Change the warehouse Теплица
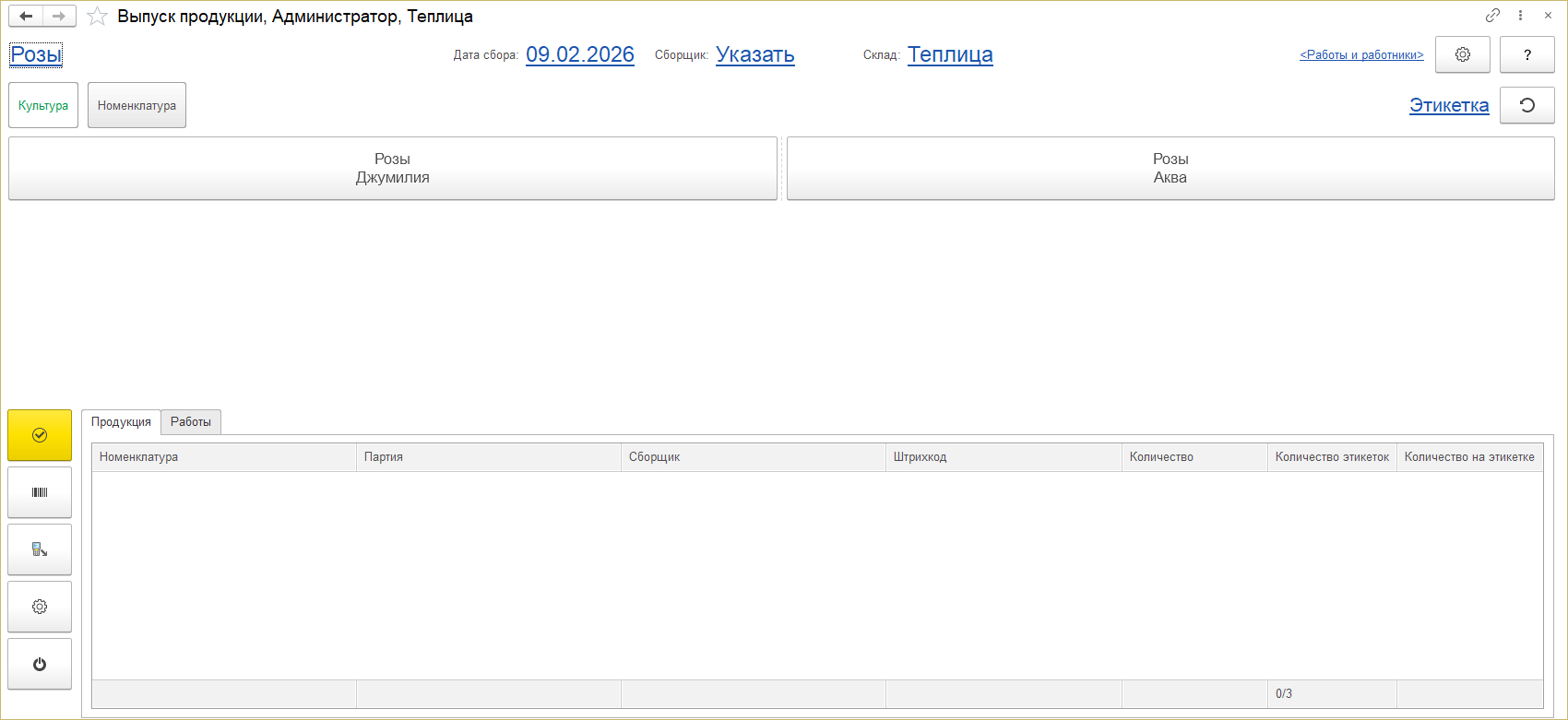 tap(950, 54)
